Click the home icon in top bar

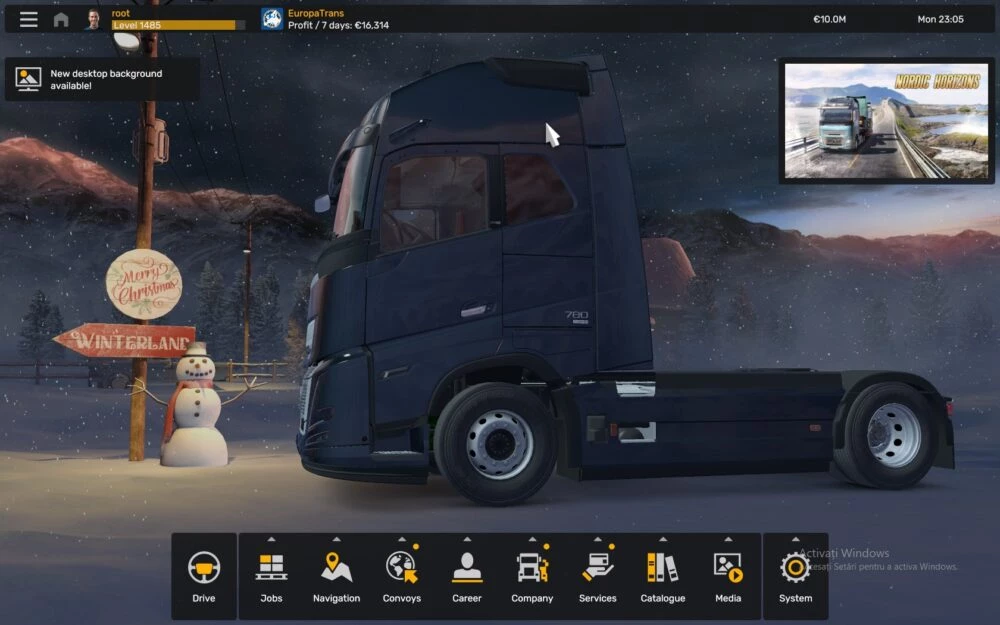tap(61, 19)
